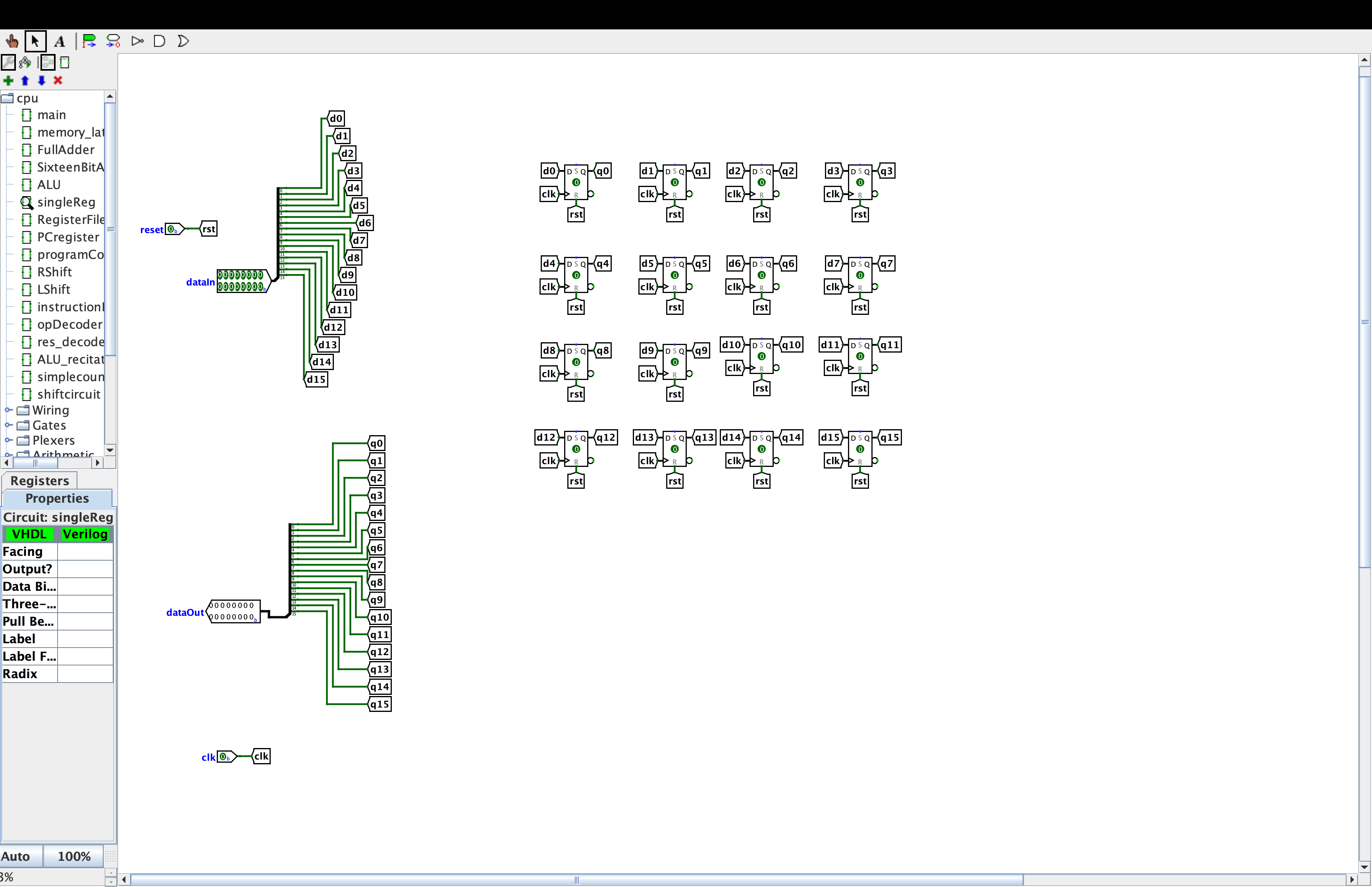Open the Properties tab

coord(57,498)
